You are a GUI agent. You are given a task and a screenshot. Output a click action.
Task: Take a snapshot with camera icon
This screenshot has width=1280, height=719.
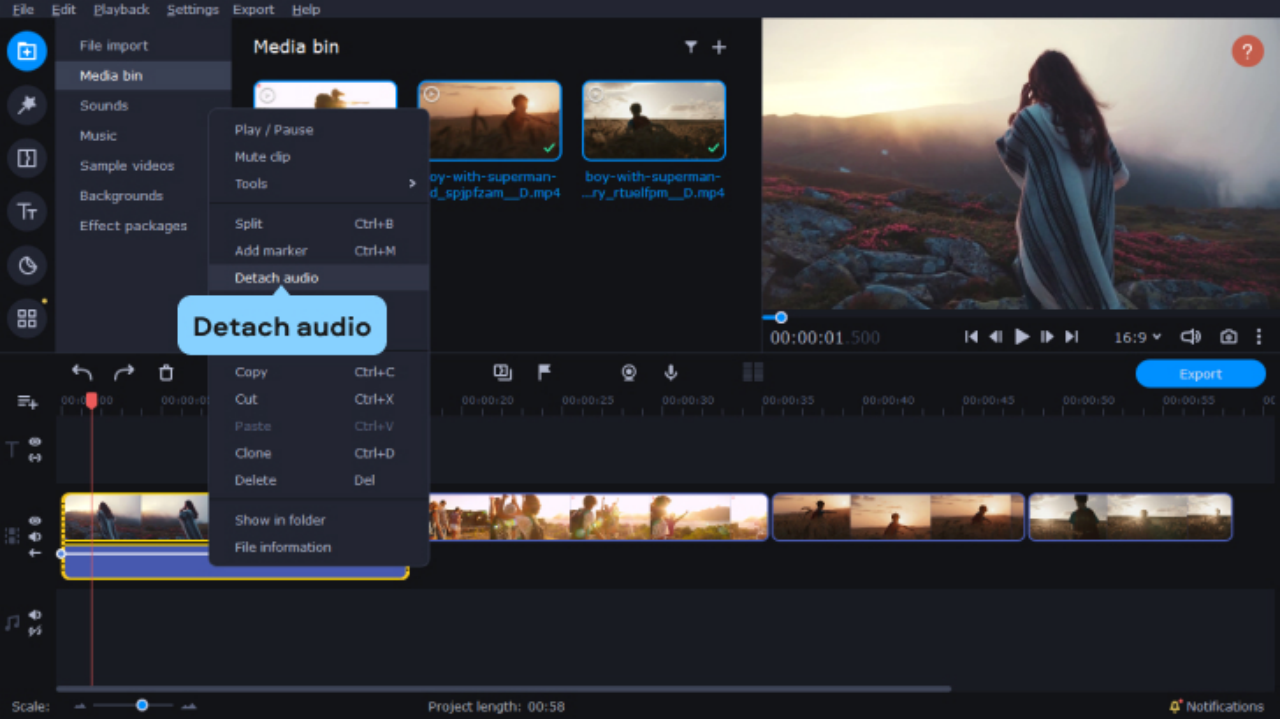(1228, 337)
